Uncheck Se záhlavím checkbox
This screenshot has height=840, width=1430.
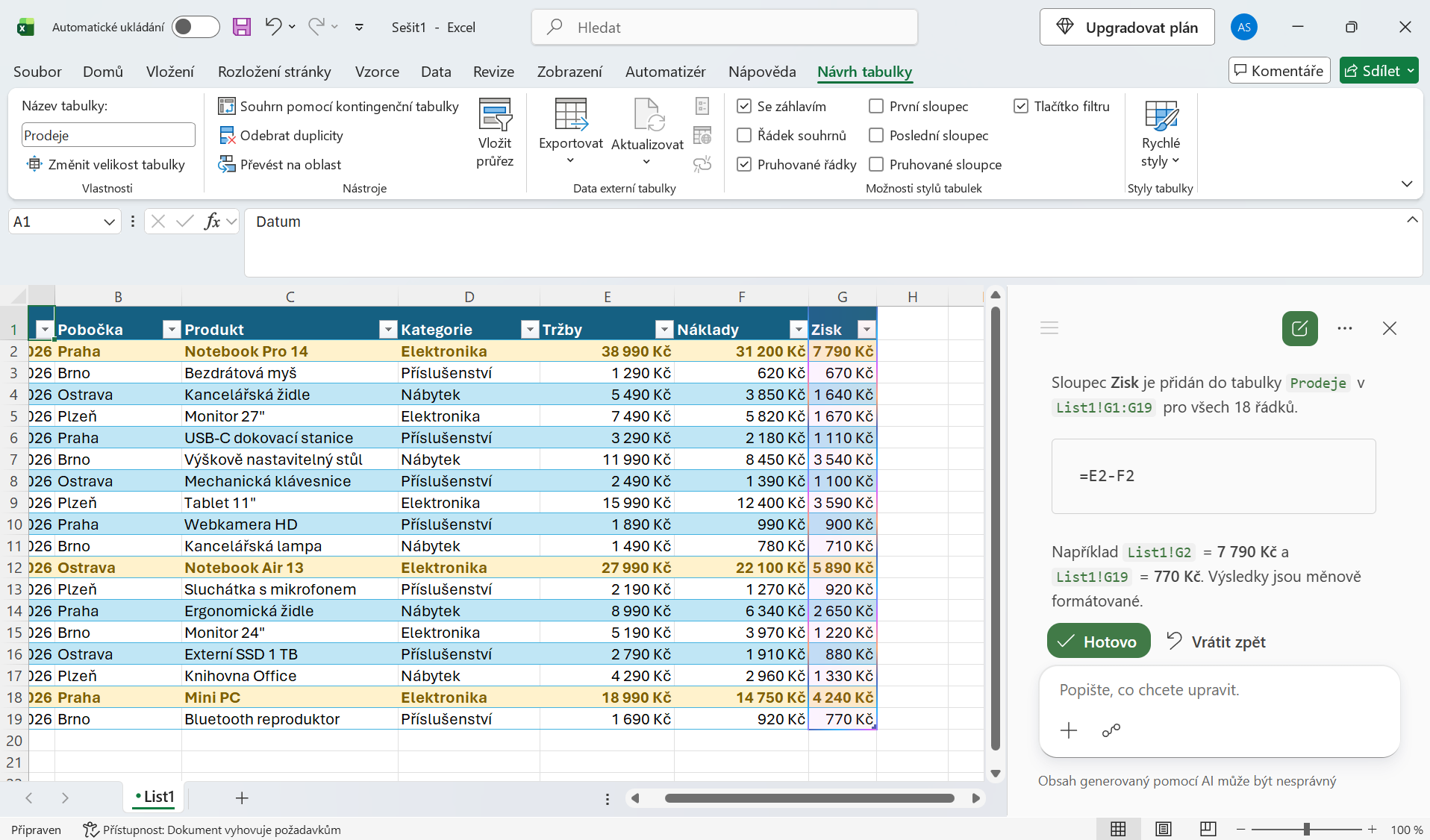(744, 107)
